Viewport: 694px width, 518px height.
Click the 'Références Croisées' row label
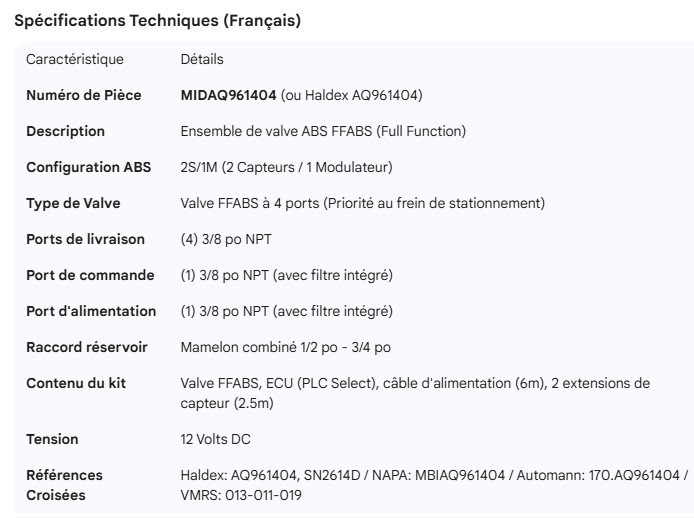pyautogui.click(x=64, y=484)
